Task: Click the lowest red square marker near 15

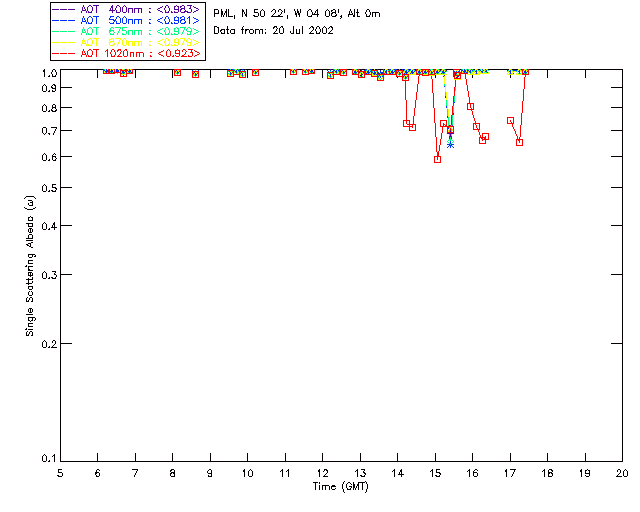Action: click(438, 159)
